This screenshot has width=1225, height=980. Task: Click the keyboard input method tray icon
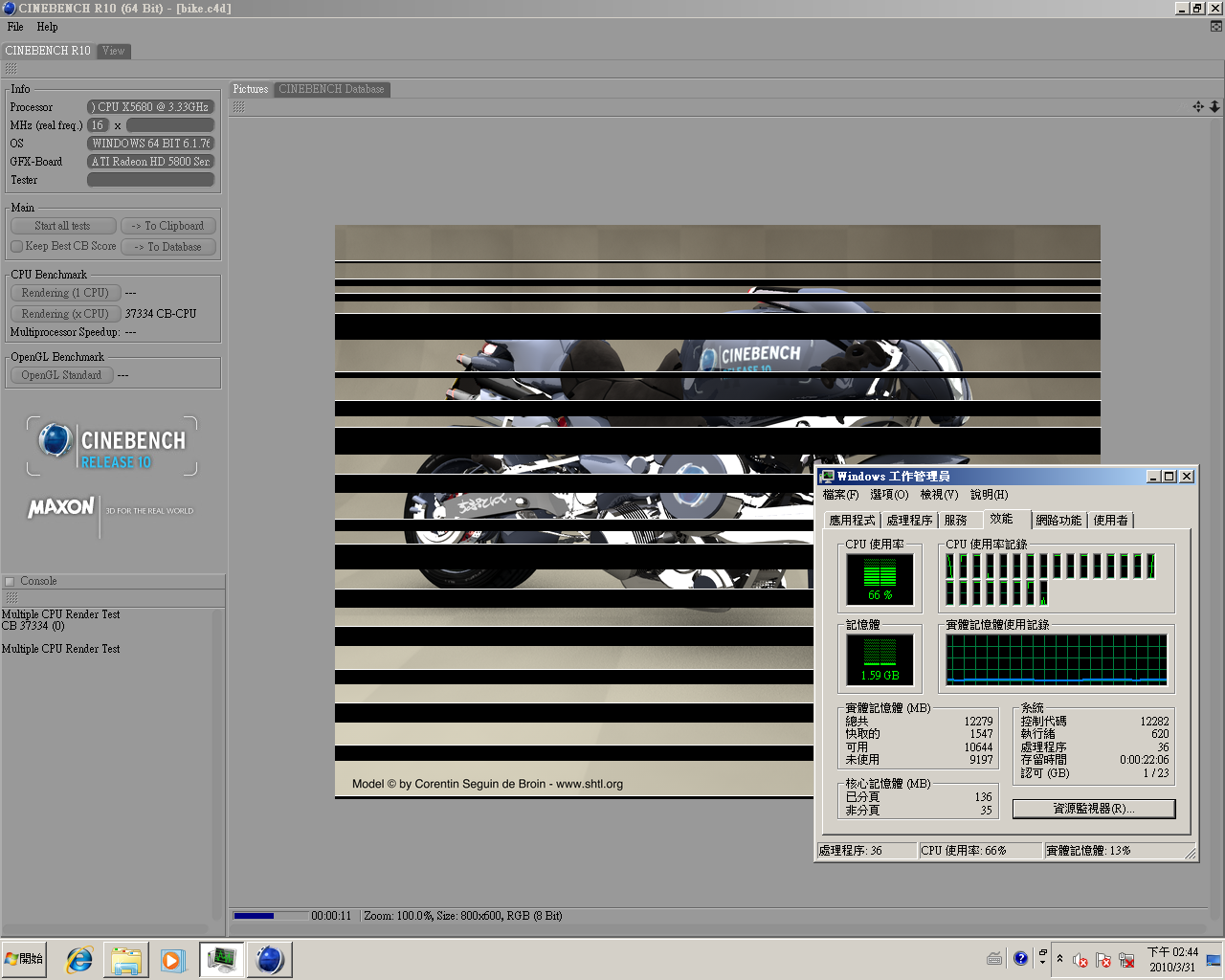coord(994,958)
